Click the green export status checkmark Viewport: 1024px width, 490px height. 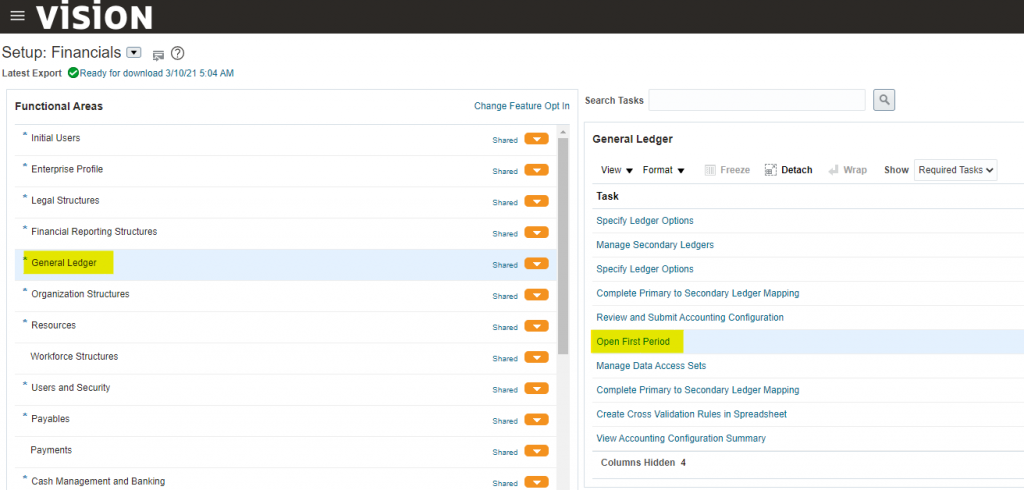coord(73,73)
